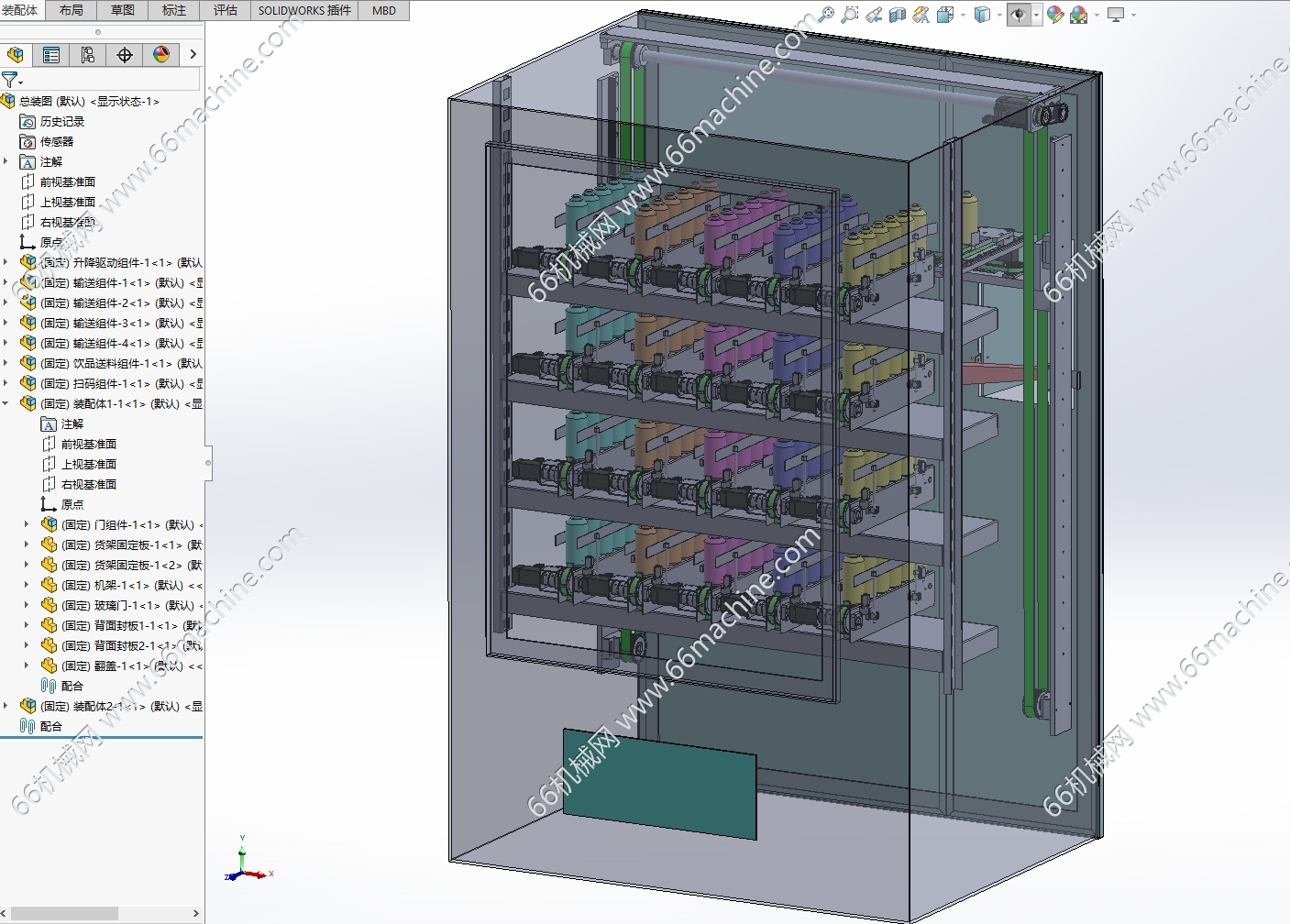The image size is (1290, 924).
Task: Expand the 输送组件-1 tree node
Action: click(6, 282)
